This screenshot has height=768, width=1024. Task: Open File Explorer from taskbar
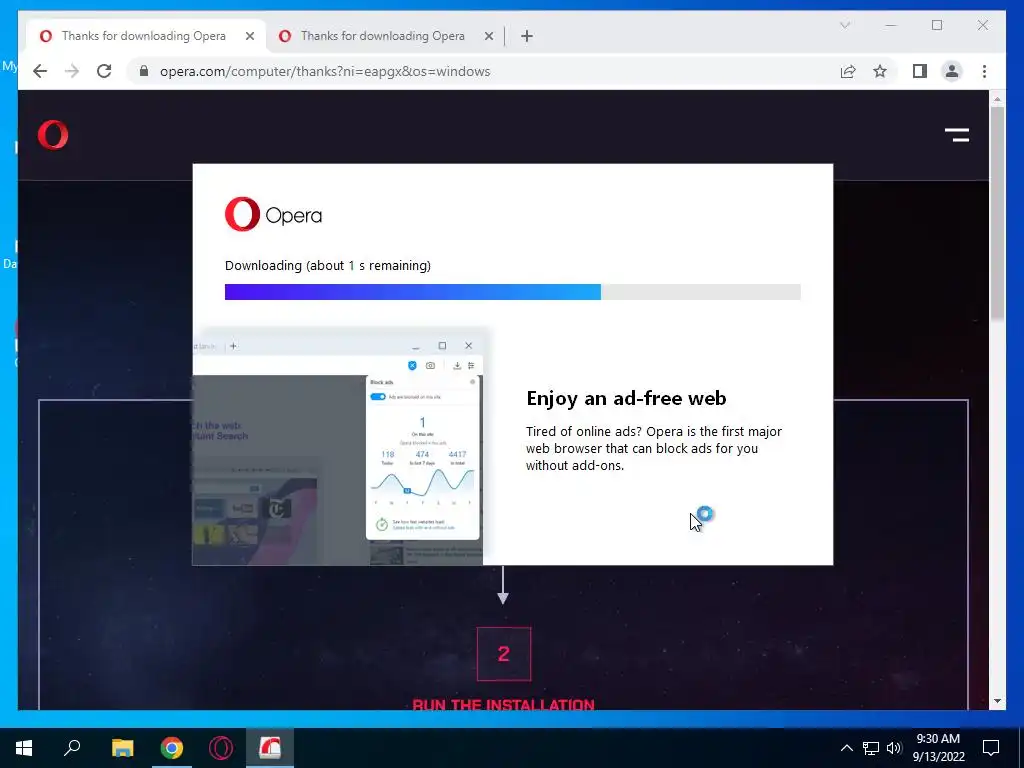pos(122,748)
